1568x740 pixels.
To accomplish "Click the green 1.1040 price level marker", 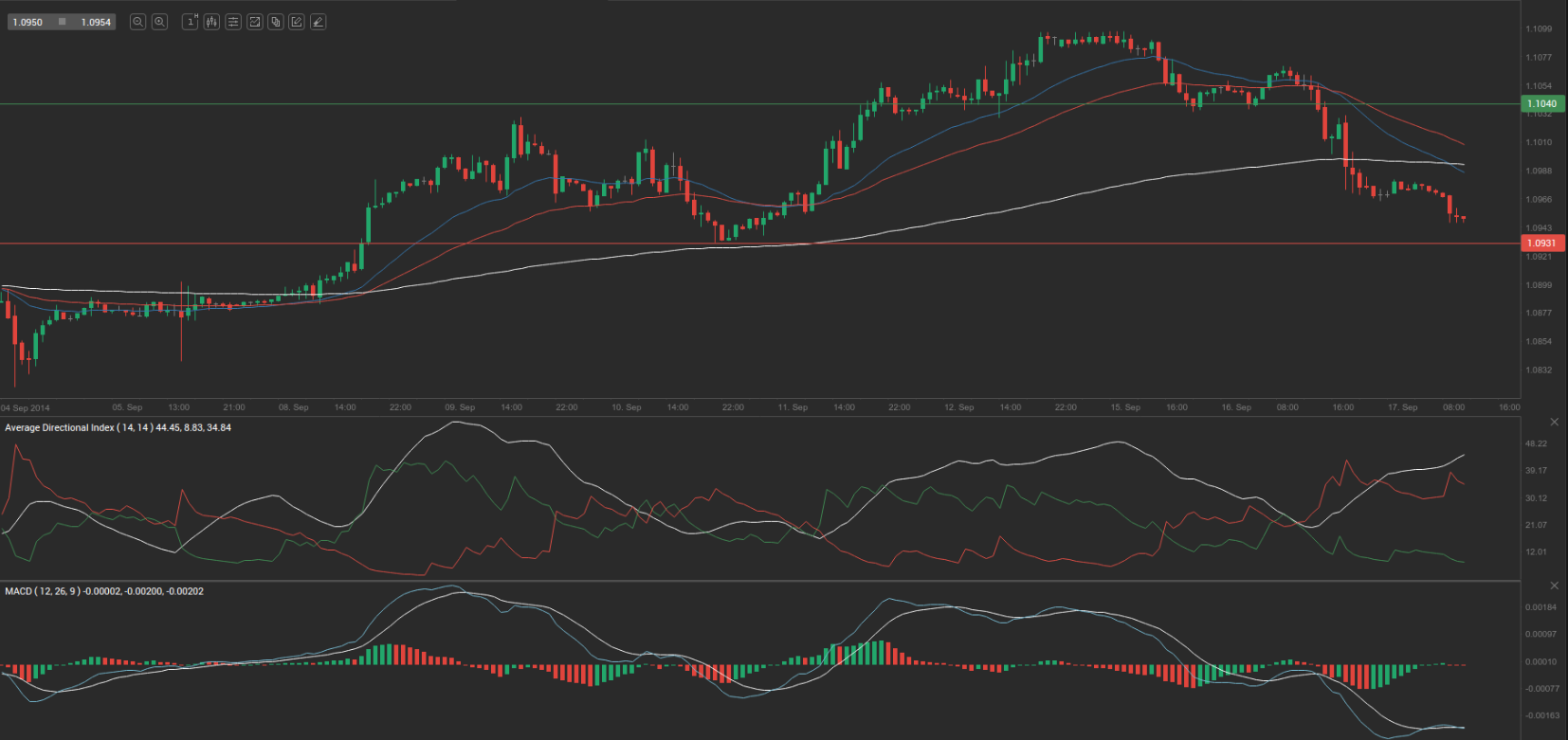I will [x=1541, y=103].
